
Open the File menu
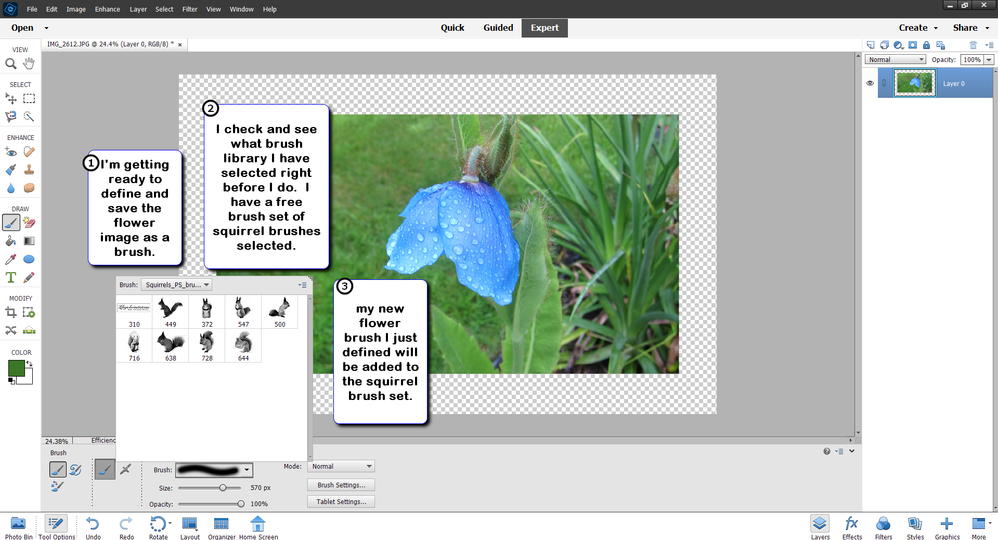coord(32,9)
